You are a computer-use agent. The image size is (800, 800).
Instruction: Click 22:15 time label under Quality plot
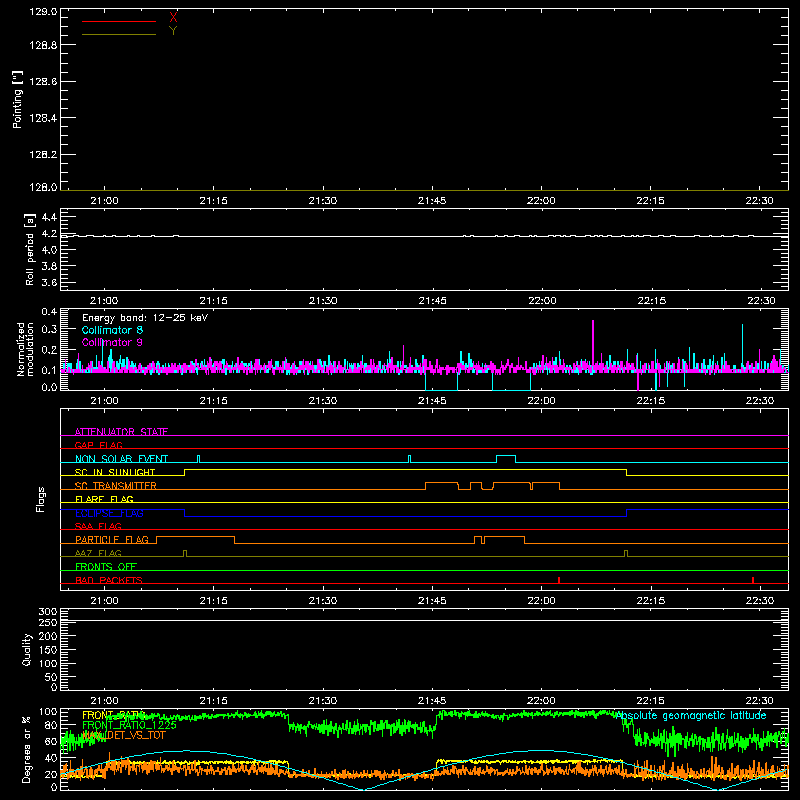pyautogui.click(x=650, y=701)
